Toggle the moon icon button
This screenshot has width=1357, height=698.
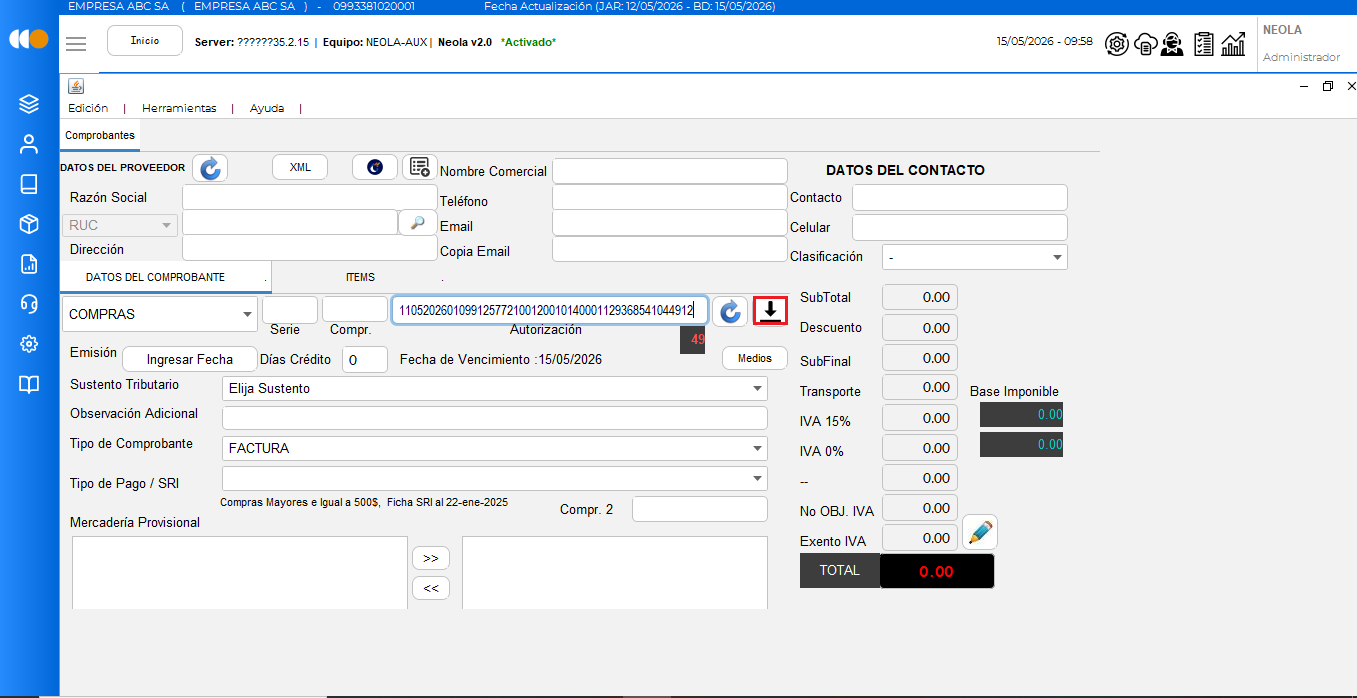point(375,167)
